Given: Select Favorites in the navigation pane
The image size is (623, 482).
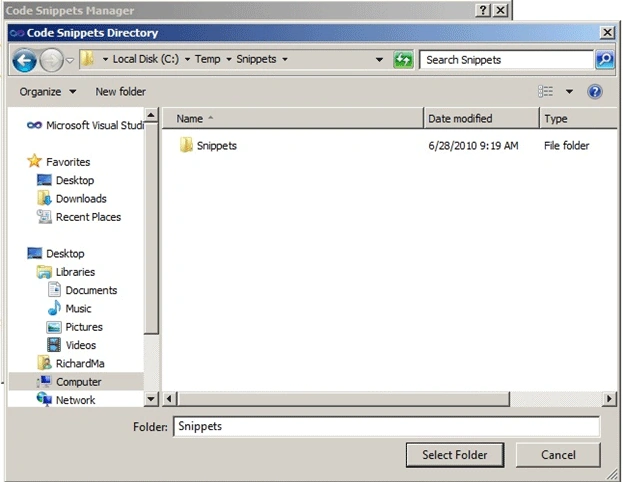Looking at the screenshot, I should [x=68, y=162].
